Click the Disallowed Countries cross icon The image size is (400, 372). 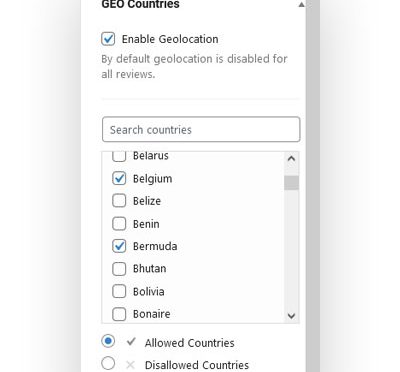pos(130,365)
